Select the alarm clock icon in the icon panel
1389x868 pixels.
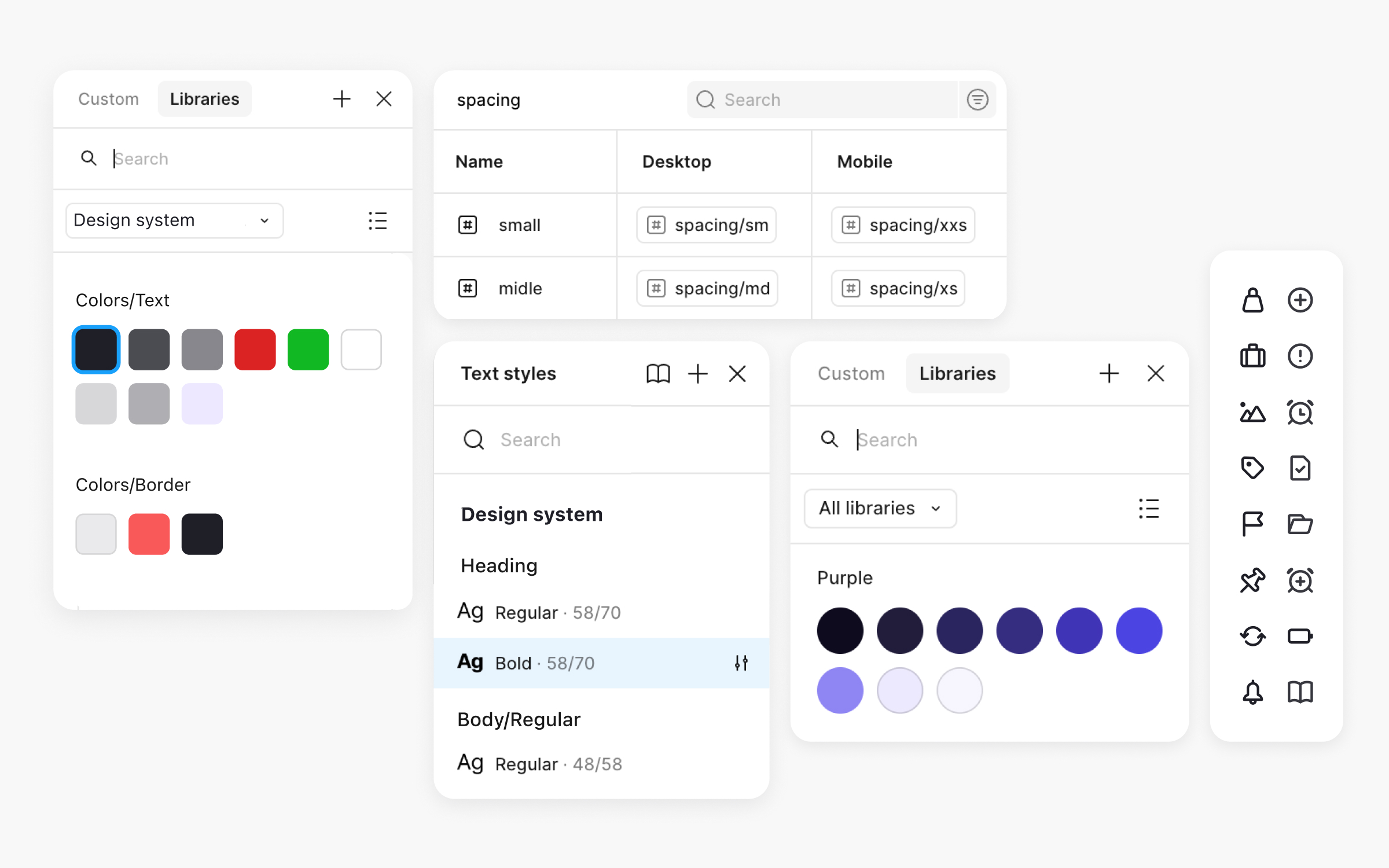pos(1300,413)
